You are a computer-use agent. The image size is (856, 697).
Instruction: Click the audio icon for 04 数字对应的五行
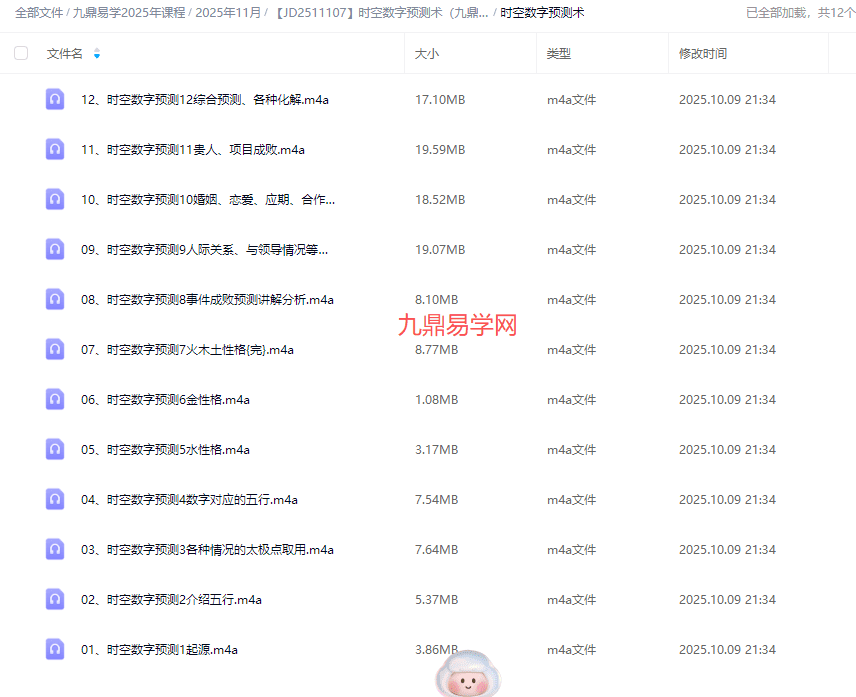(55, 499)
